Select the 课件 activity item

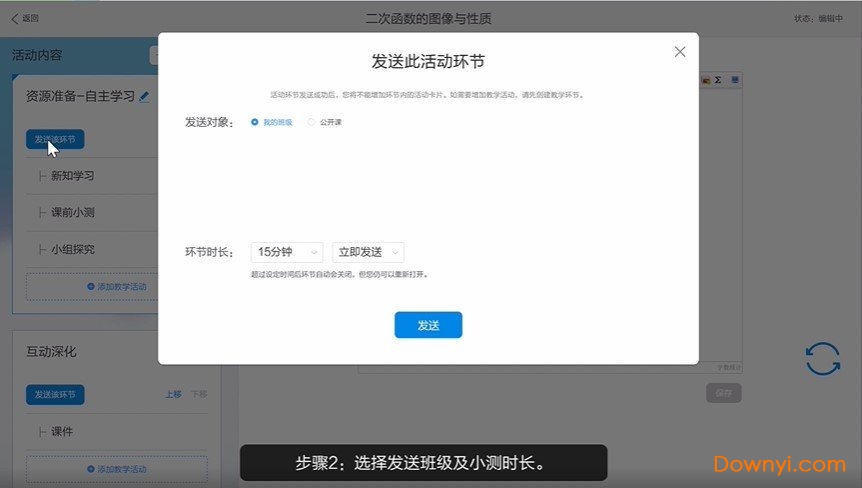coord(62,432)
